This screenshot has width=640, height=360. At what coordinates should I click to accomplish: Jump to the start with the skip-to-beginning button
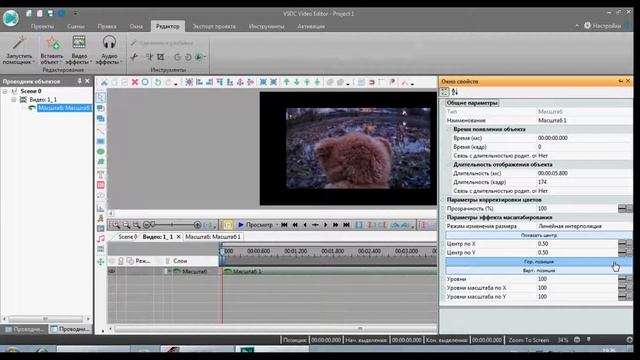[x=284, y=225]
